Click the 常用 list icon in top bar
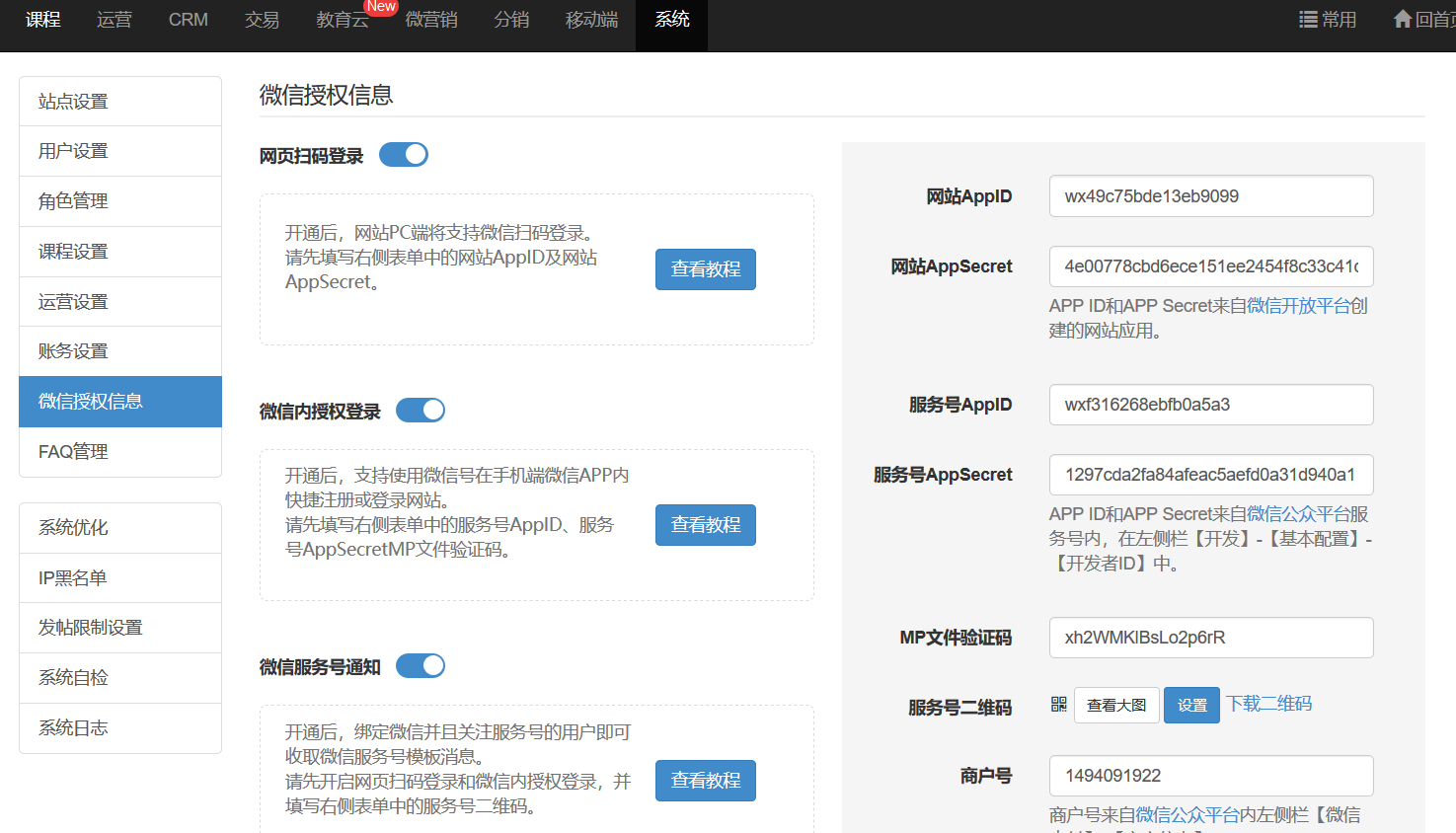The height and width of the screenshot is (833, 1456). coord(1308,20)
